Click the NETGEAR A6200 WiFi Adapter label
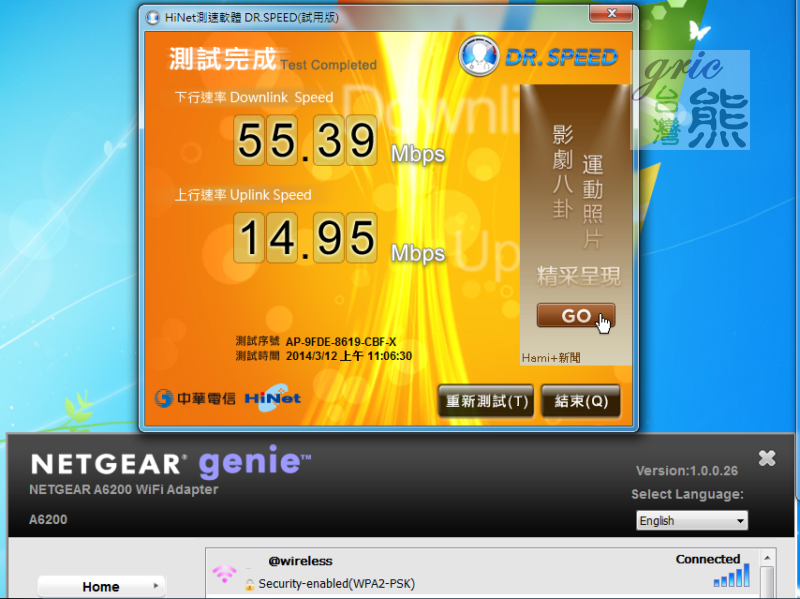The image size is (800, 599). (124, 489)
